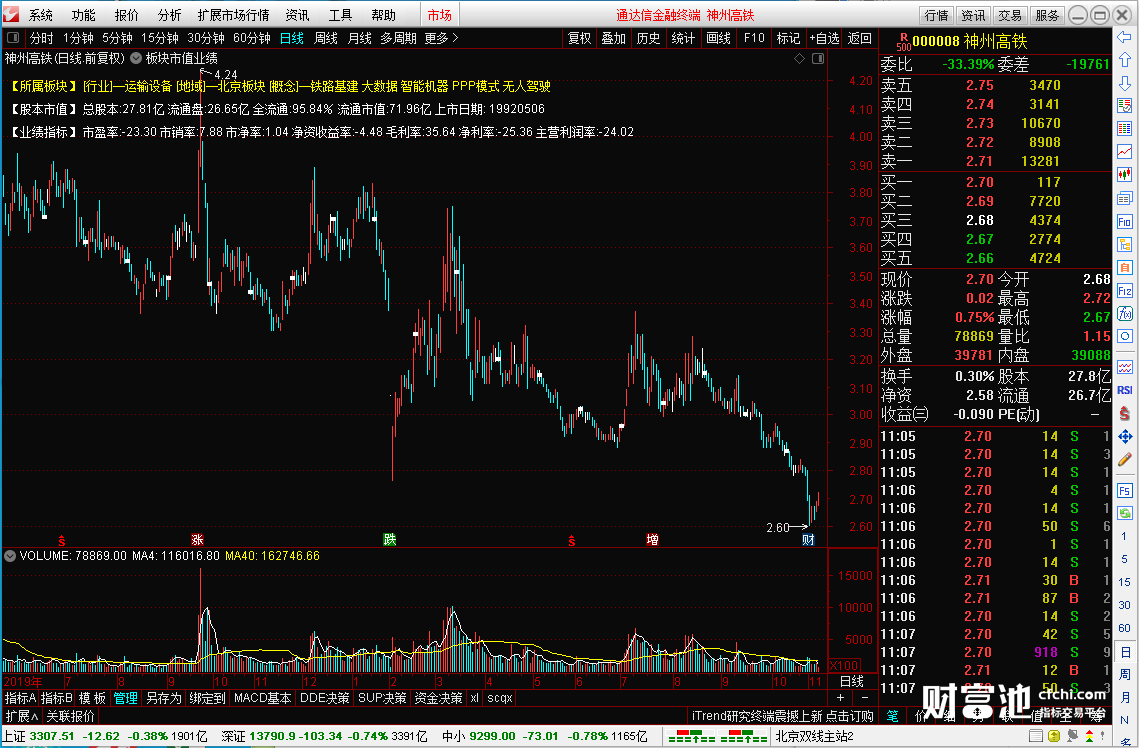Image resolution: width=1139 pixels, height=748 pixels.
Task: Open the VOLUME indicator dropdown arrow
Action: tap(10, 556)
